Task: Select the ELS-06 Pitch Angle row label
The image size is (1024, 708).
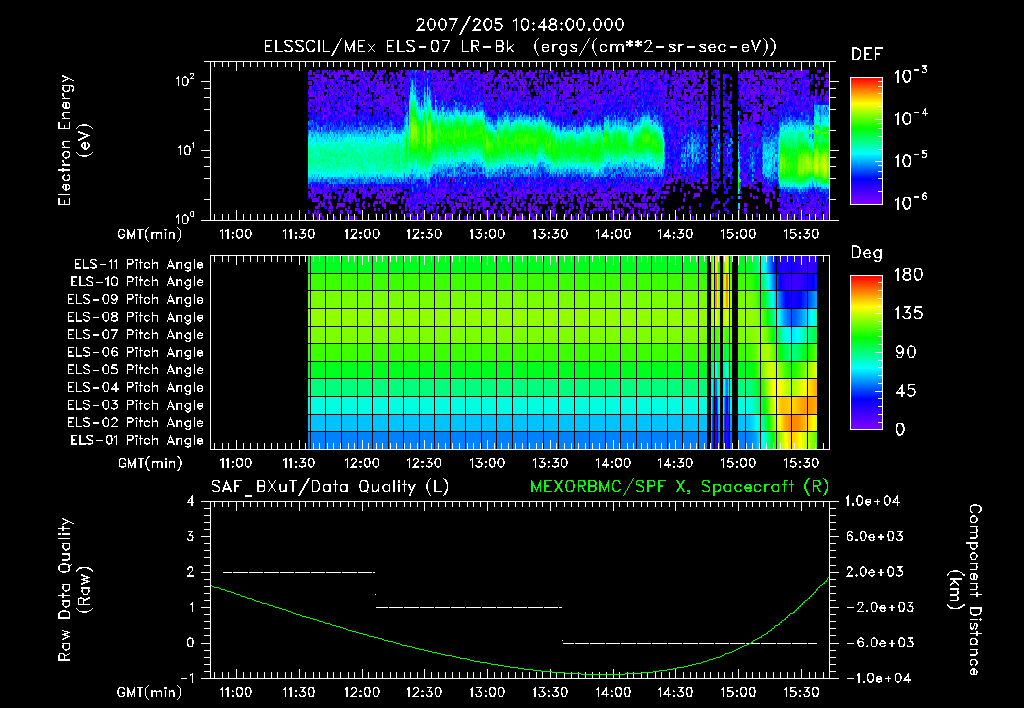Action: [136, 352]
